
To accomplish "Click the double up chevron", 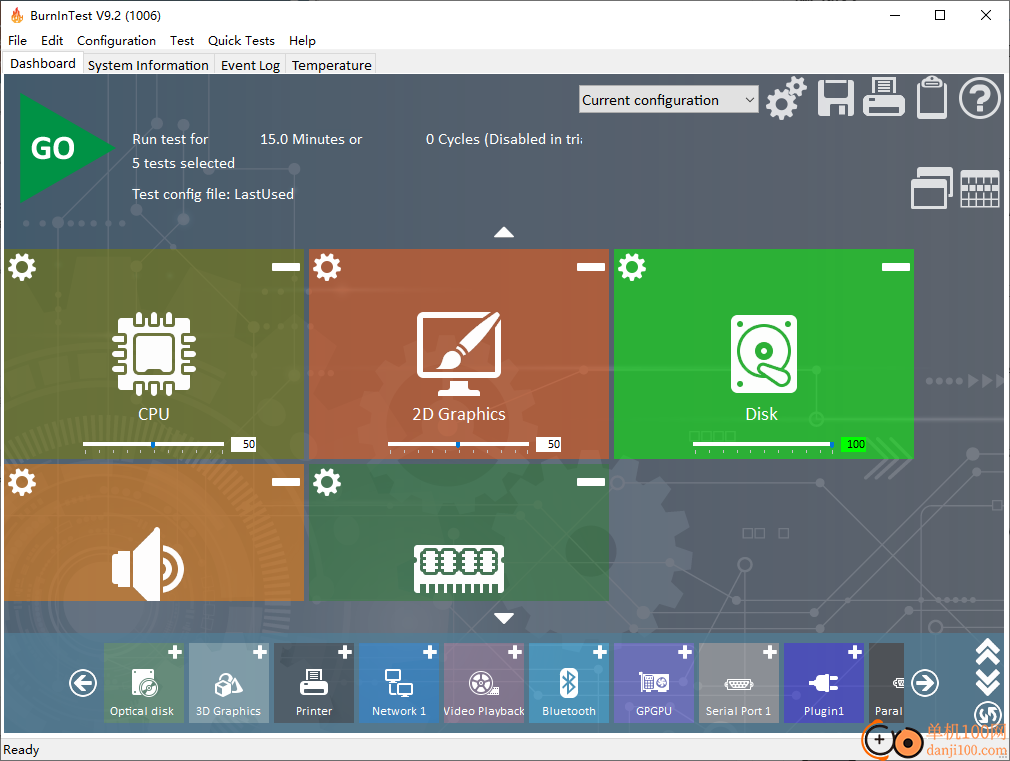I will (987, 652).
